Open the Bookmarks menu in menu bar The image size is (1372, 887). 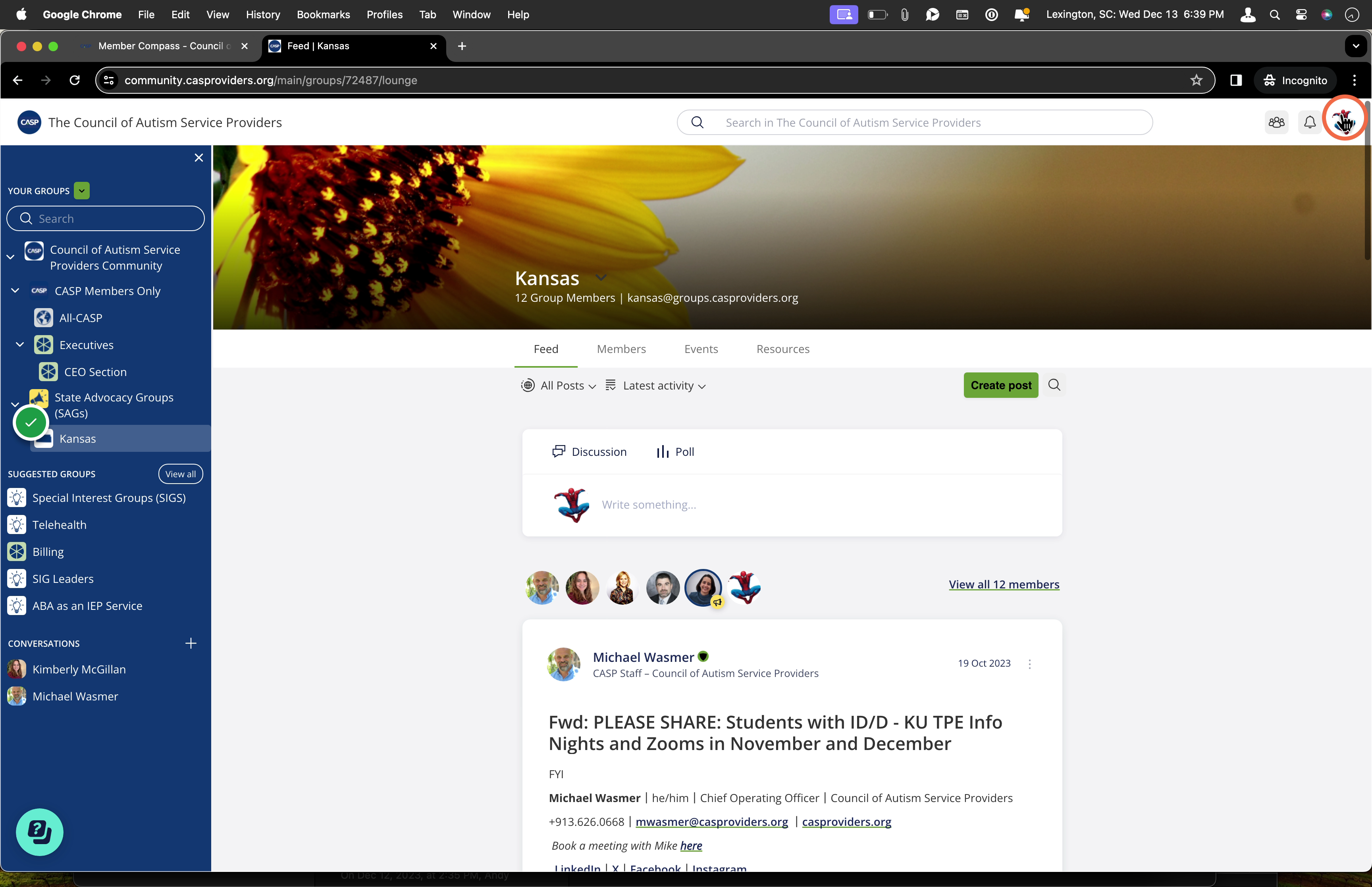[323, 14]
